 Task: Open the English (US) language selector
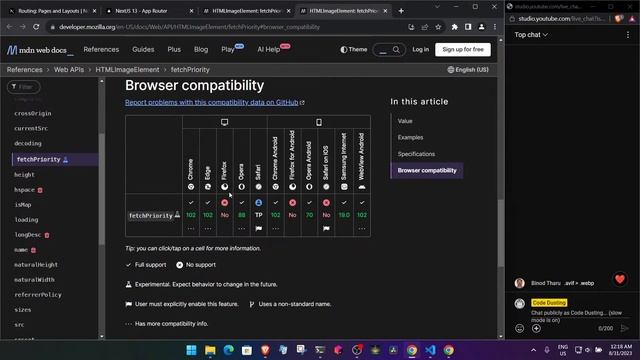tap(468, 70)
